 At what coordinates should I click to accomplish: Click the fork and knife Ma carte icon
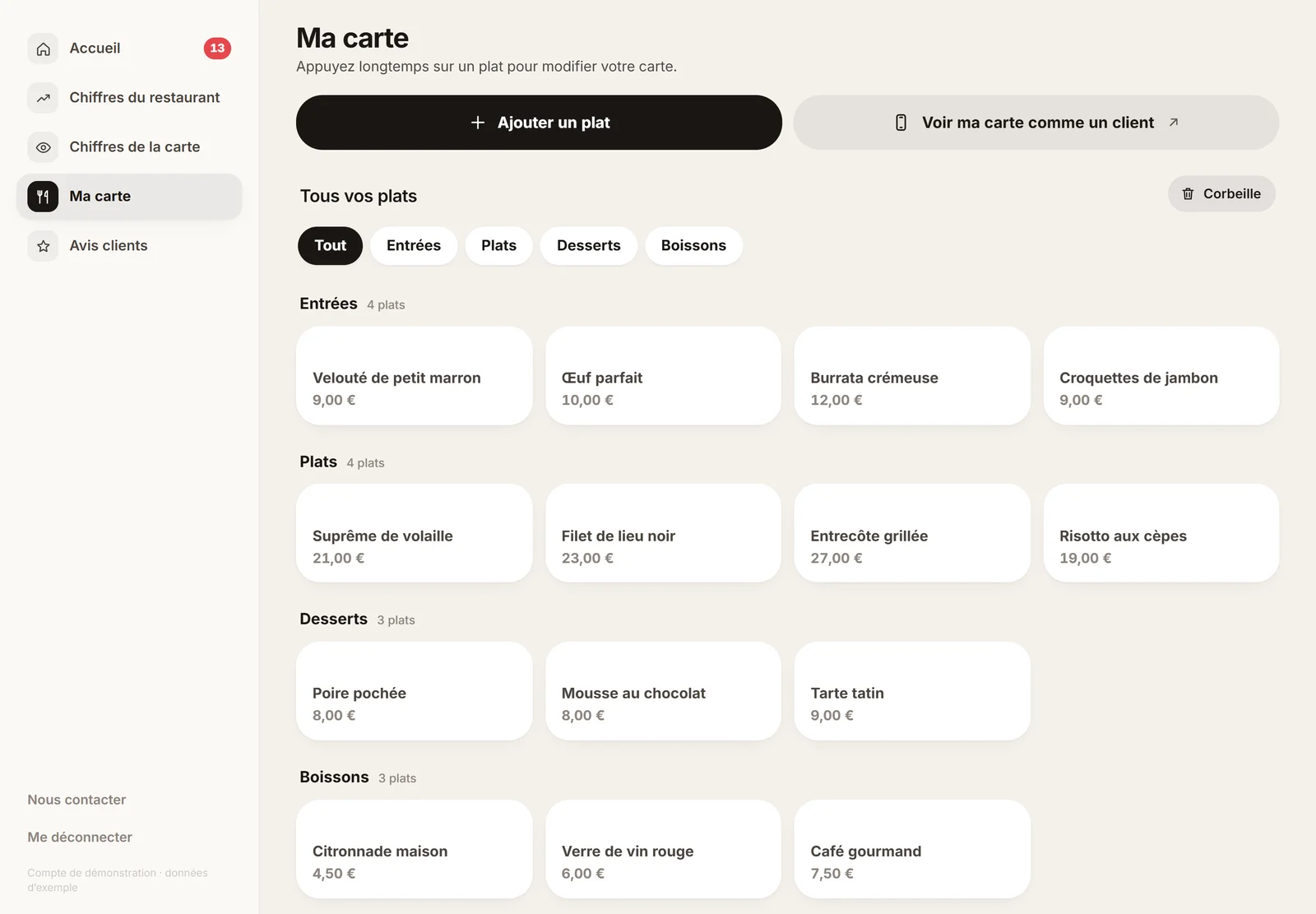(x=43, y=197)
